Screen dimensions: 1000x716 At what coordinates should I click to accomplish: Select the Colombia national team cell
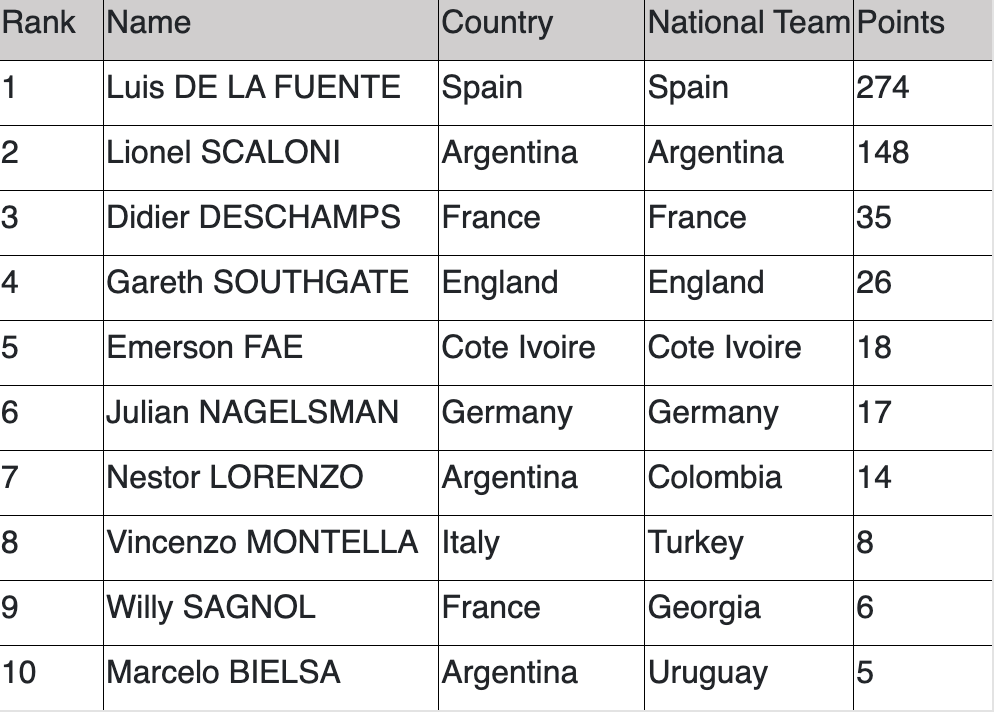point(749,484)
